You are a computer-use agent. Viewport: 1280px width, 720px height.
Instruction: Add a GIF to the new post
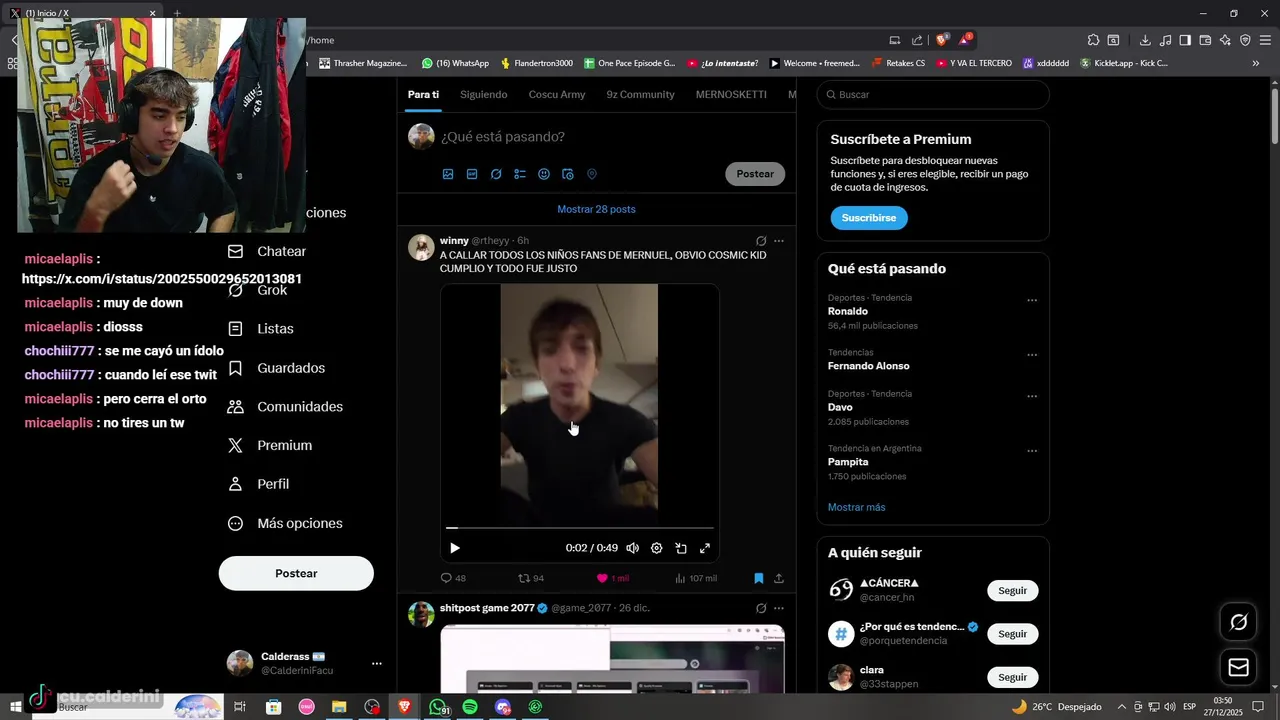pos(472,174)
